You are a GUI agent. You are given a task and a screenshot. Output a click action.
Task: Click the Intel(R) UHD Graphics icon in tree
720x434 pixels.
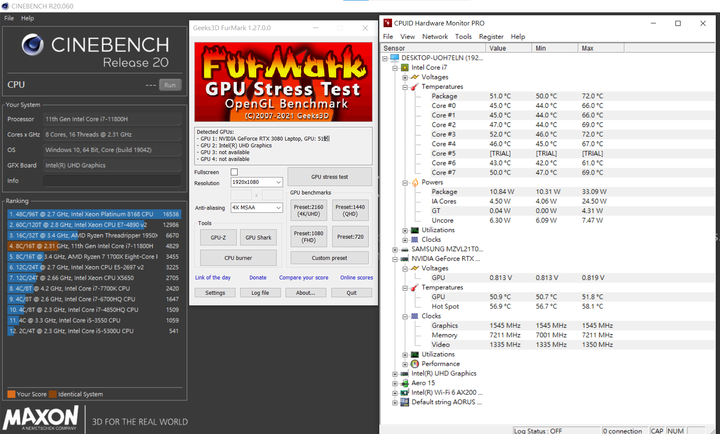point(405,373)
